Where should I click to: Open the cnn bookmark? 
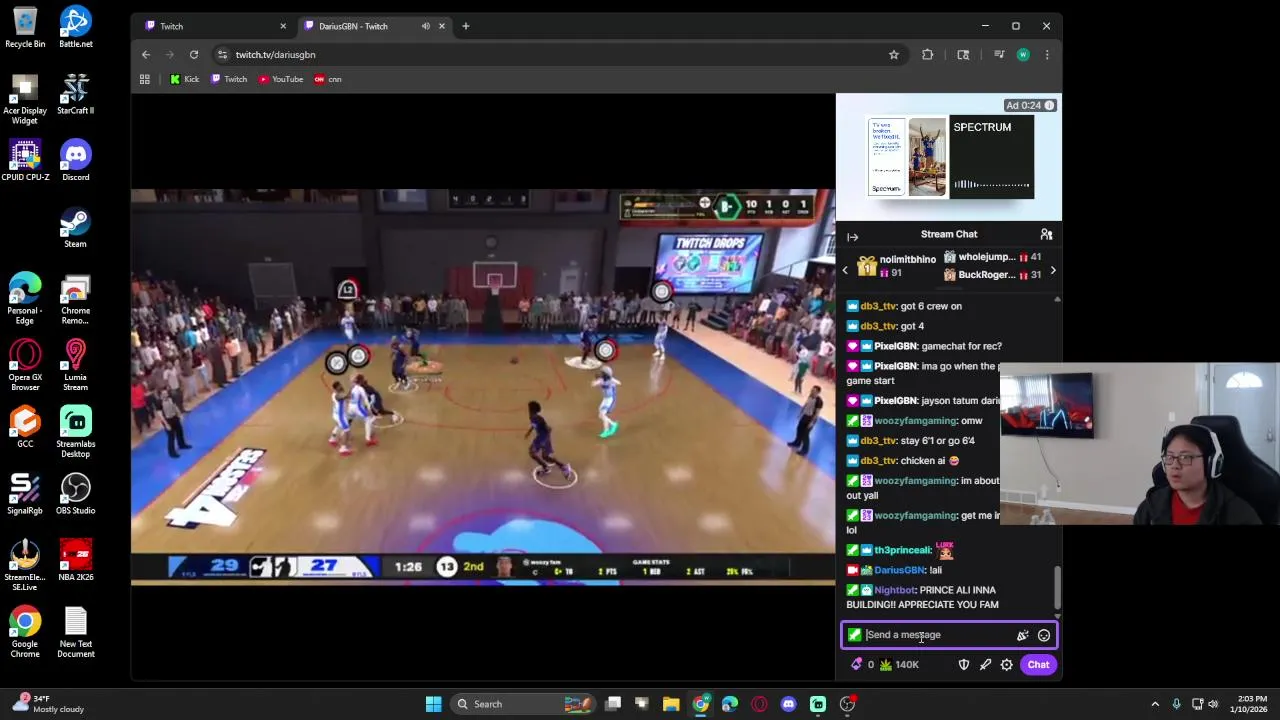tap(328, 79)
